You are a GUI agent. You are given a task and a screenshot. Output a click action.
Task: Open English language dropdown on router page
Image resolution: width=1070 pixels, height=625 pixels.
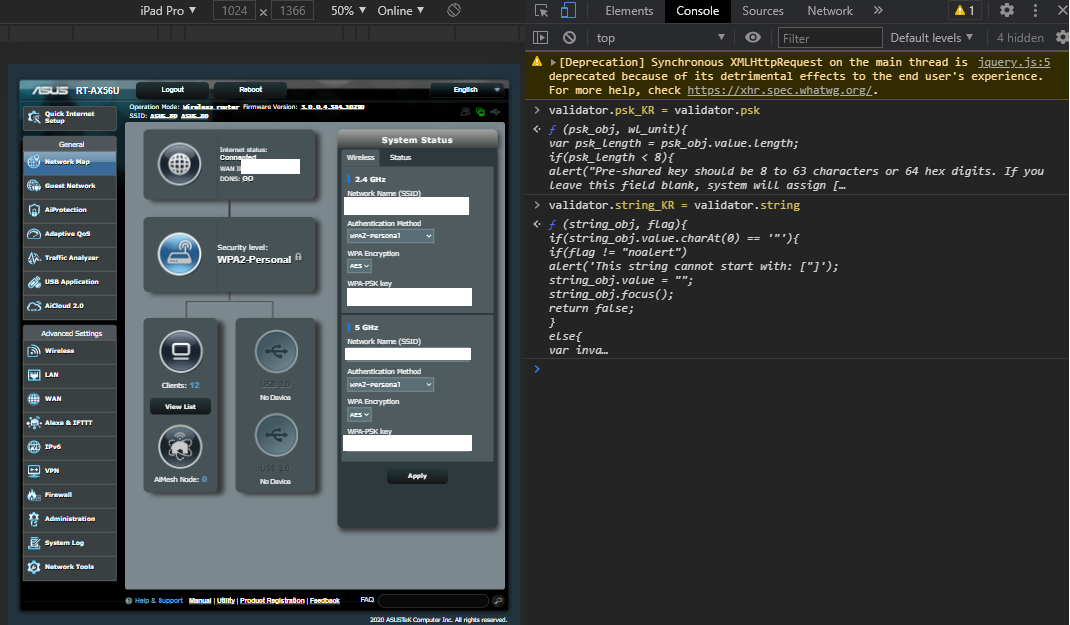(468, 89)
